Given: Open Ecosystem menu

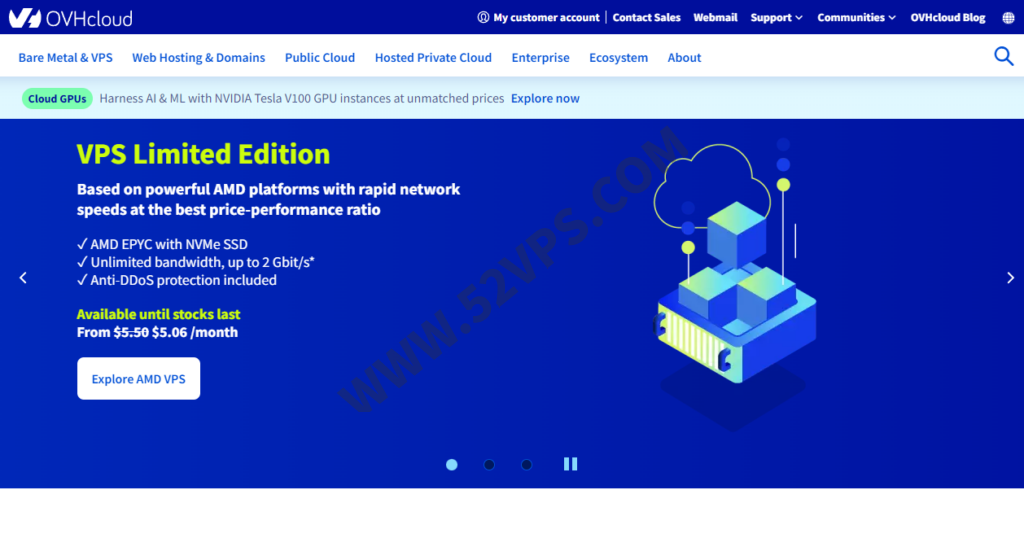Looking at the screenshot, I should click(x=618, y=57).
